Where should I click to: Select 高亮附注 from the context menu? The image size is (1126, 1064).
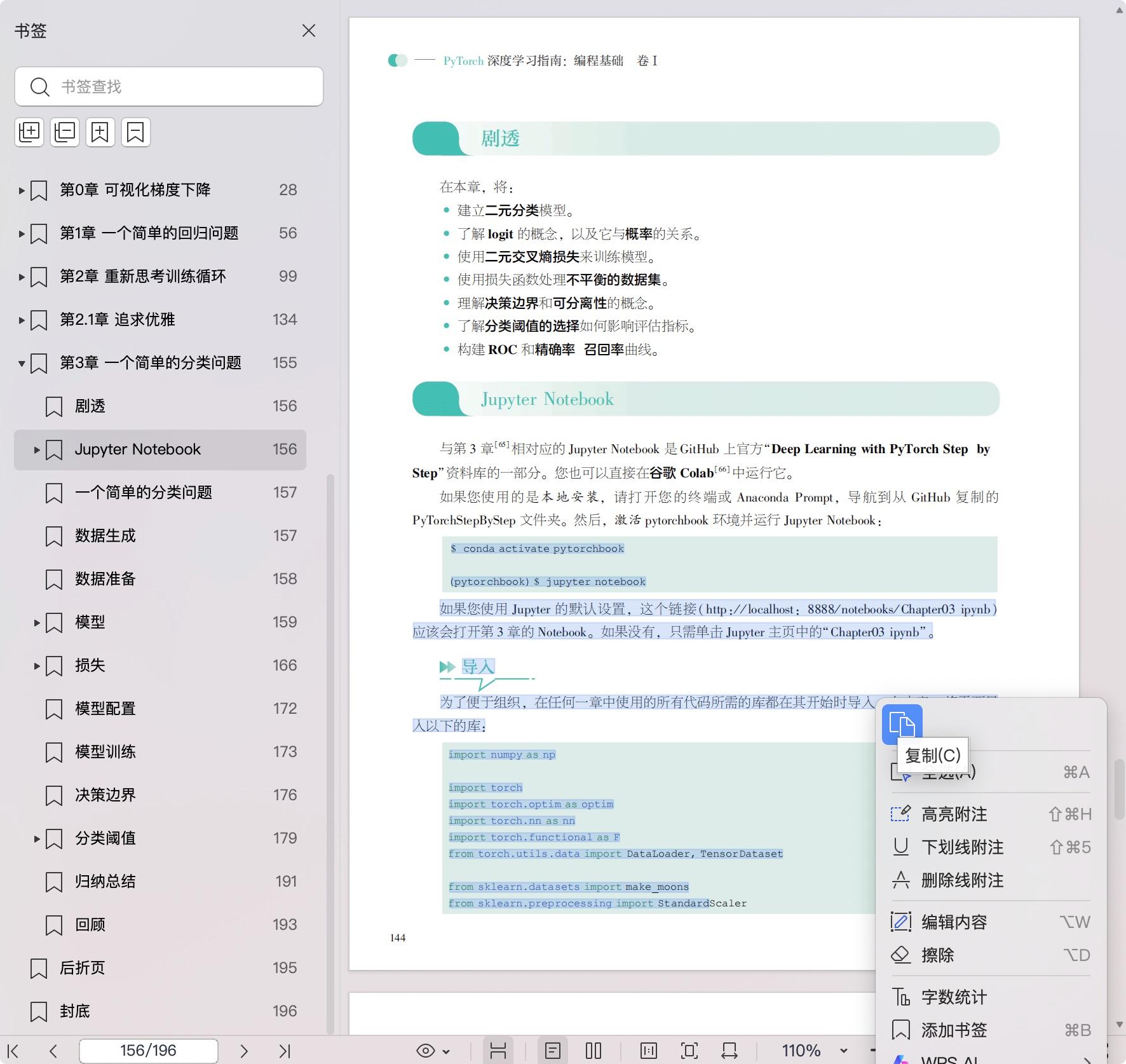954,814
